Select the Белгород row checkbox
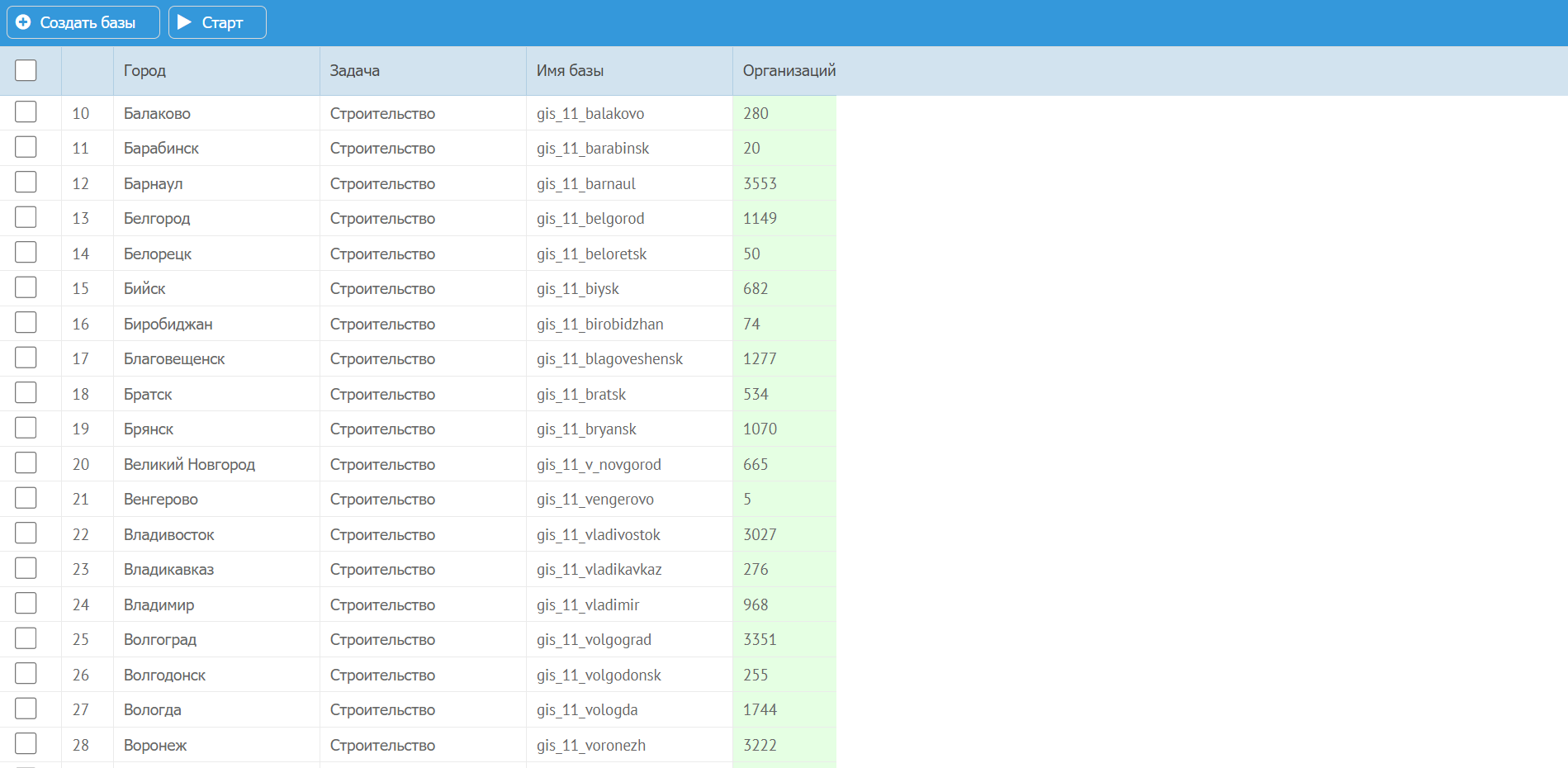 (26, 217)
